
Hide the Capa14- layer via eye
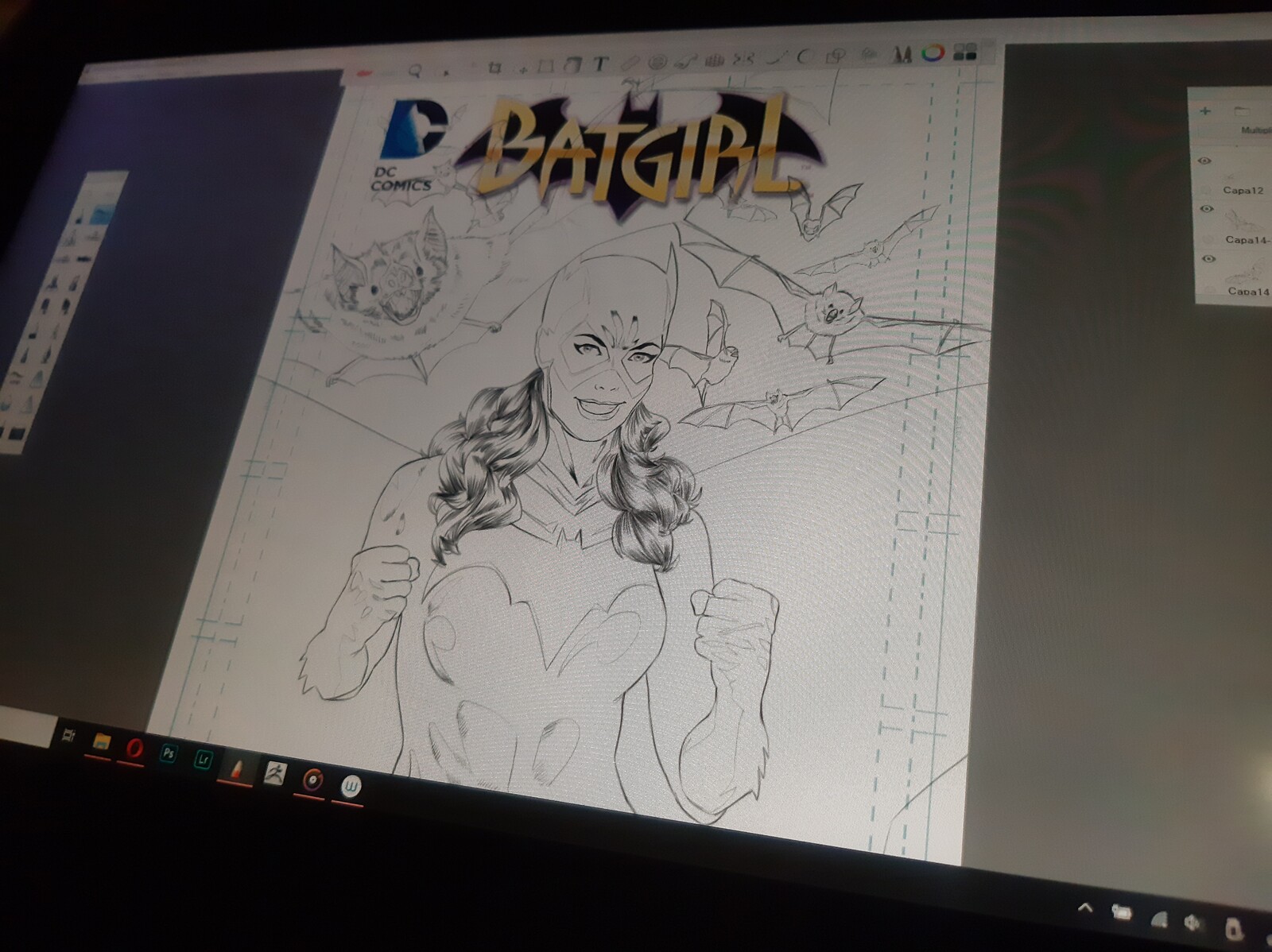[x=1206, y=209]
